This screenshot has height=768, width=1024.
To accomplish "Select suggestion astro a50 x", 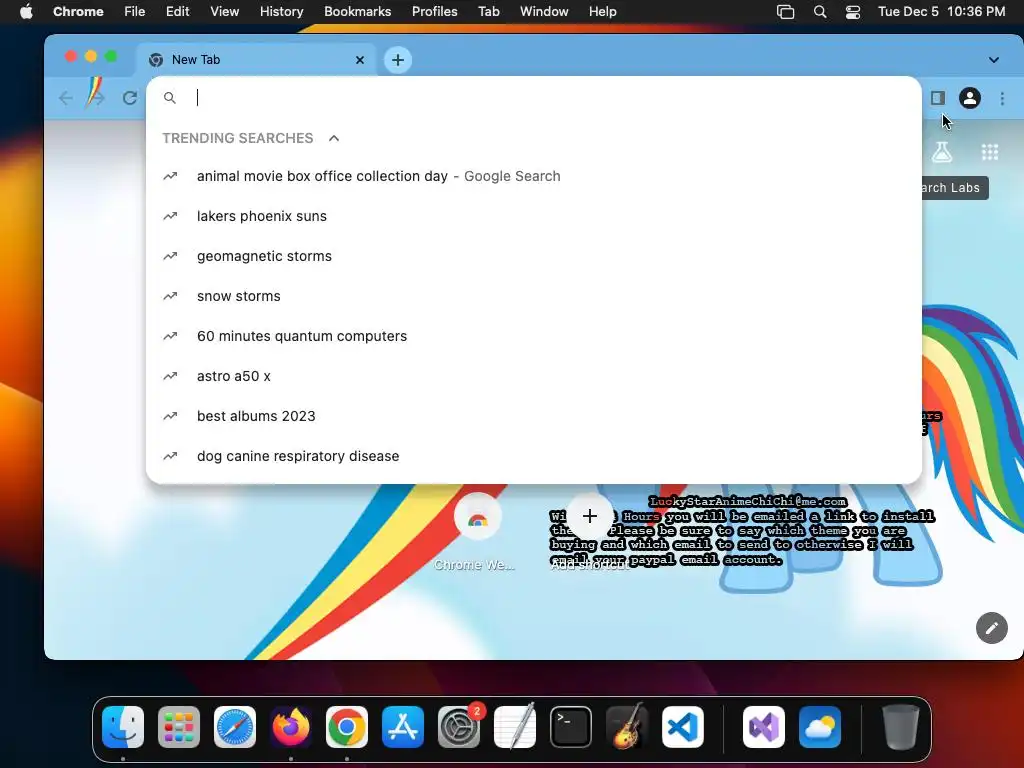I will click(x=534, y=376).
